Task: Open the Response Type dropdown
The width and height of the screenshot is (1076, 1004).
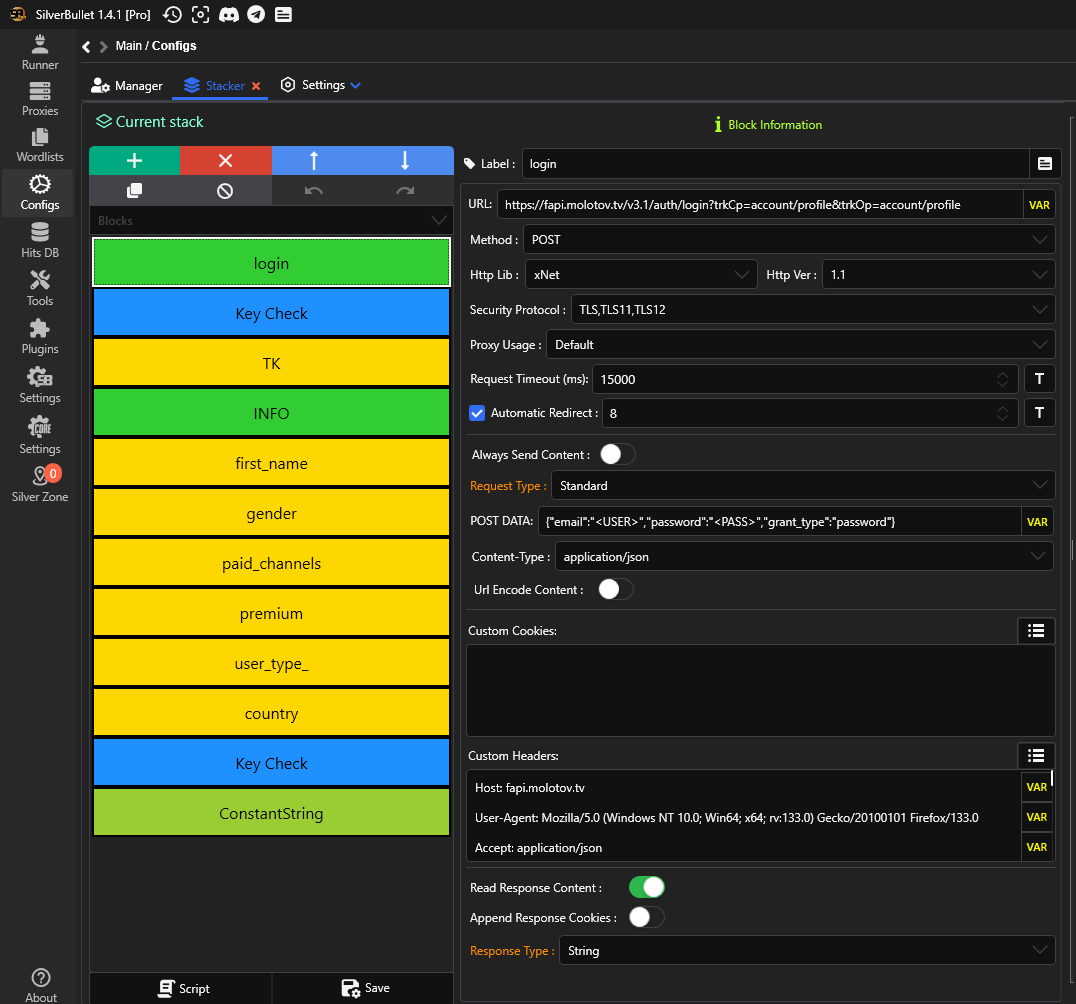Action: click(x=806, y=951)
